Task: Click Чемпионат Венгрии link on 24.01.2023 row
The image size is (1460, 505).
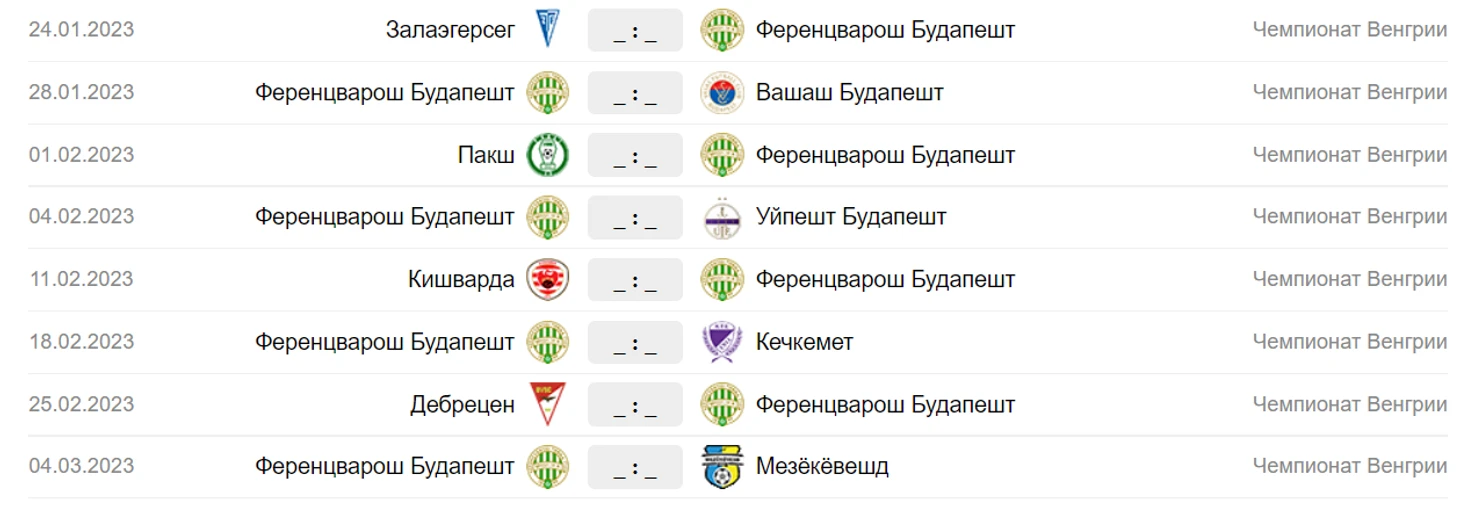Action: pos(1349,30)
